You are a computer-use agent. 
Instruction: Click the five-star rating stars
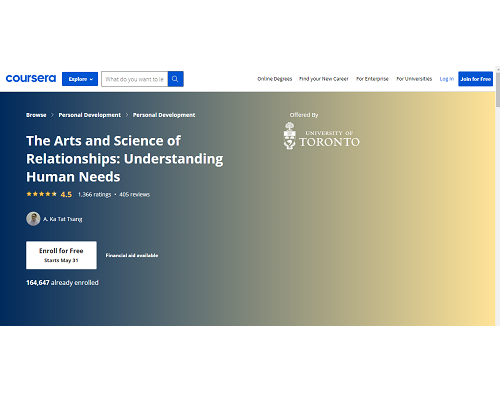tap(42, 194)
